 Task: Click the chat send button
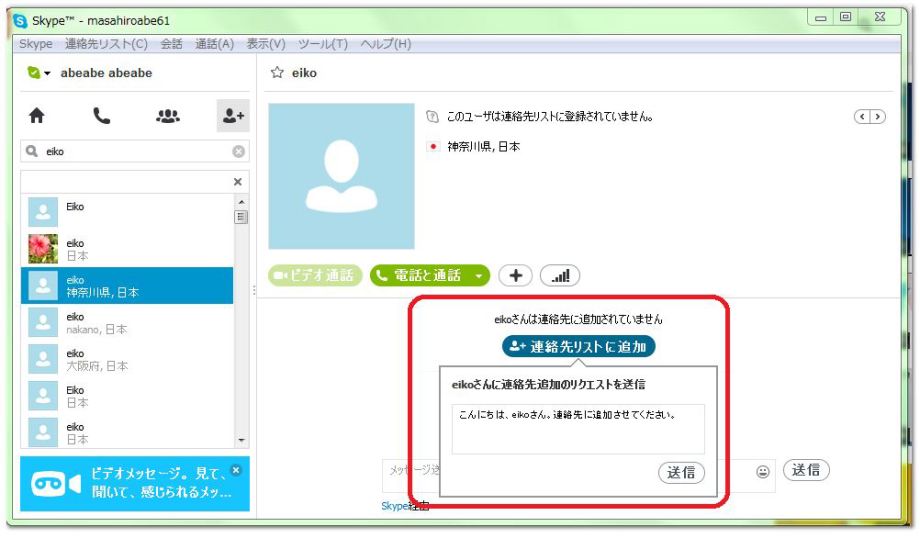point(806,470)
